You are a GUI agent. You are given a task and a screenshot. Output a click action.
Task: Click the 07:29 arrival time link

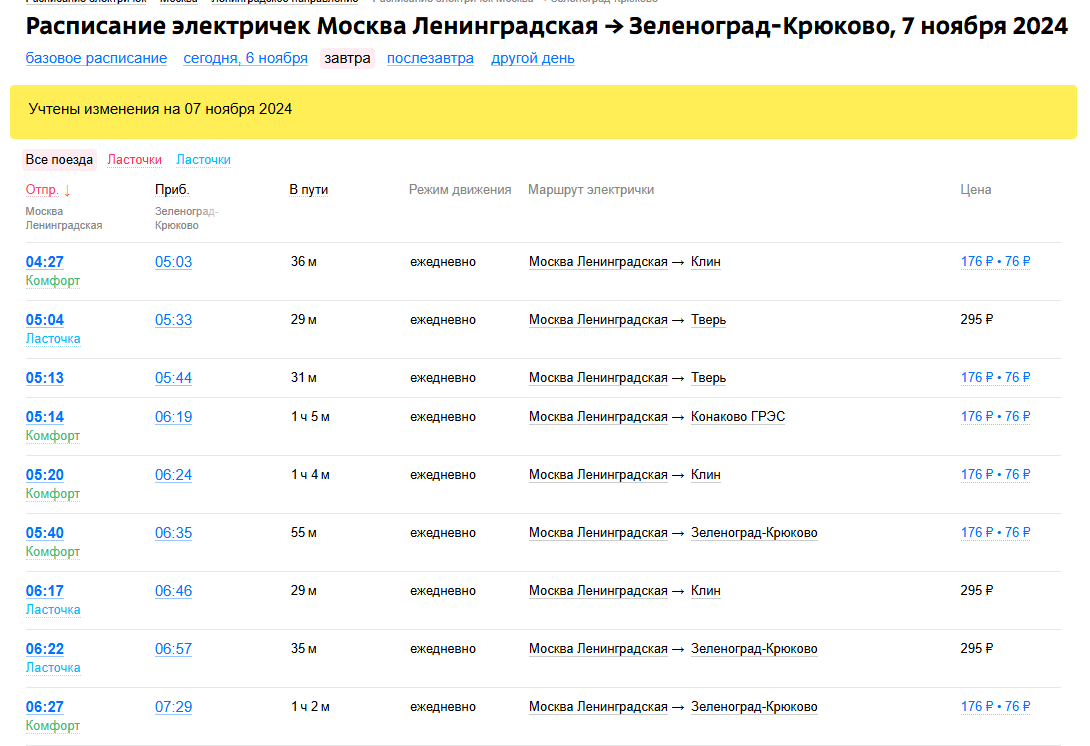click(173, 707)
